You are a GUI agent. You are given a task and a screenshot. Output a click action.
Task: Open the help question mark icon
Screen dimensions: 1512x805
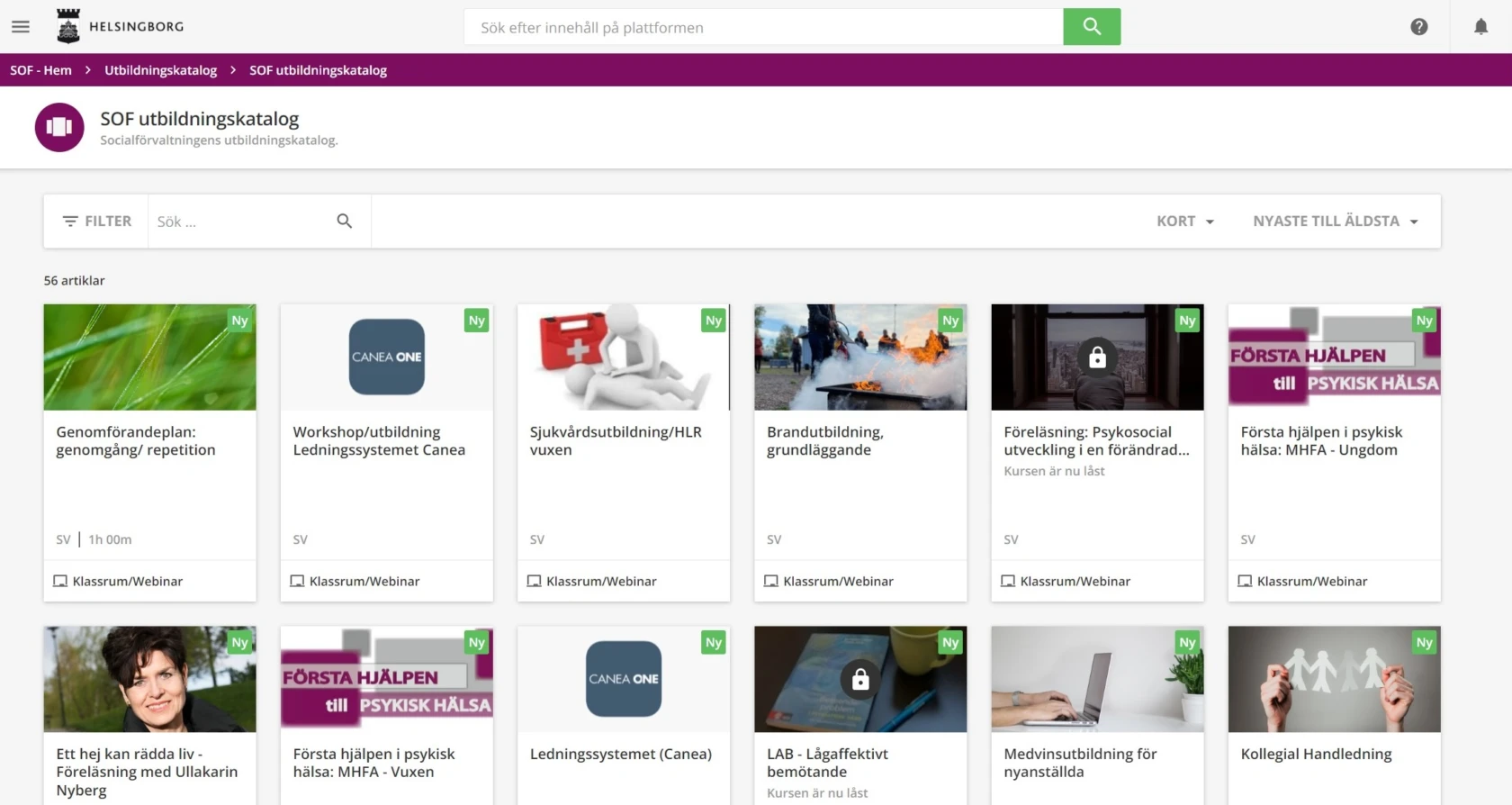pos(1419,27)
